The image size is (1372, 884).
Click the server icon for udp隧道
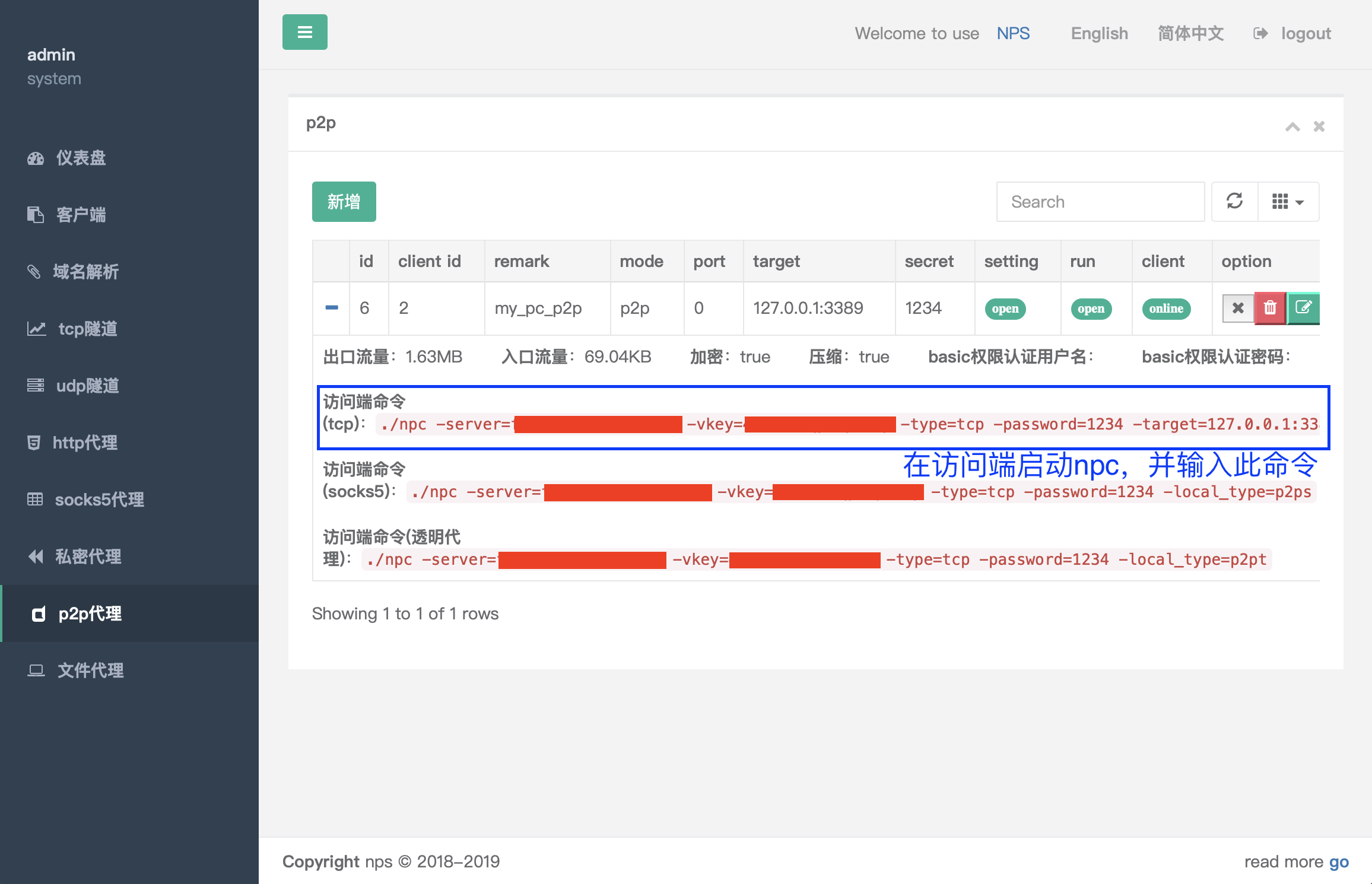(36, 386)
